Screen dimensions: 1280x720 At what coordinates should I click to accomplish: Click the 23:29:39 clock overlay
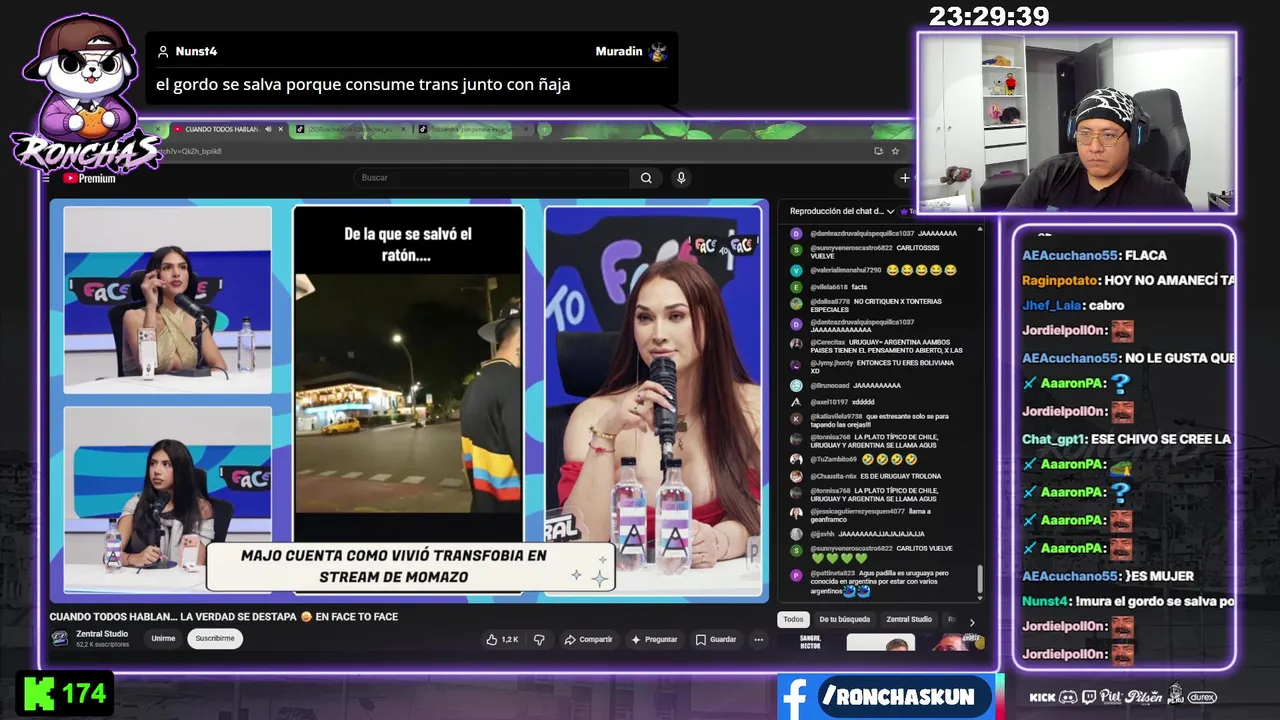click(989, 17)
